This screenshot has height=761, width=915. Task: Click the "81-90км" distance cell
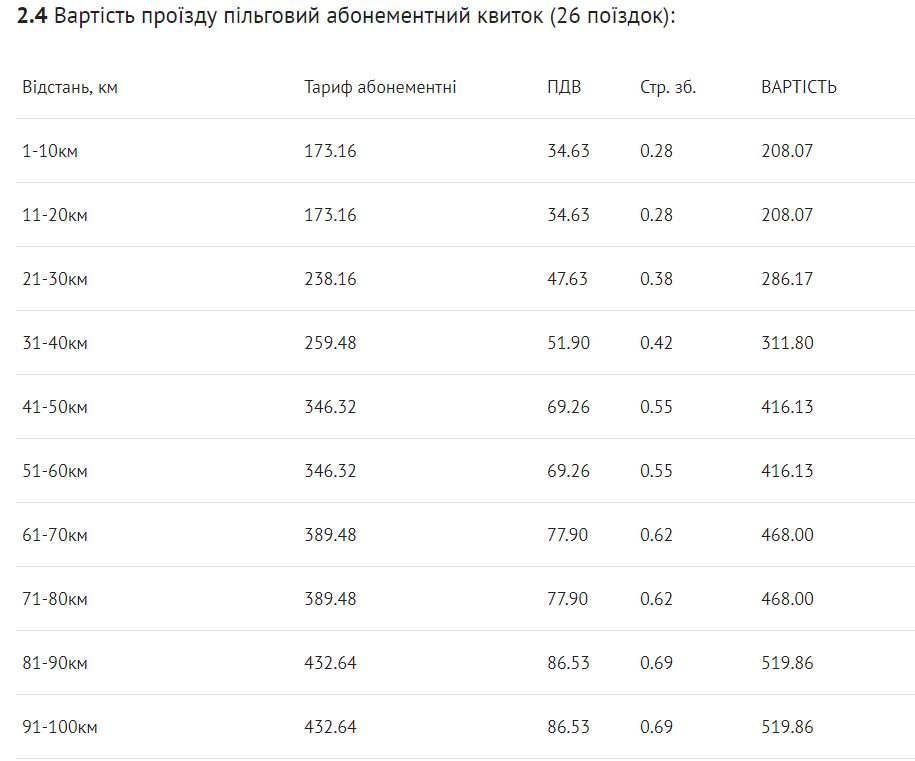tap(55, 663)
